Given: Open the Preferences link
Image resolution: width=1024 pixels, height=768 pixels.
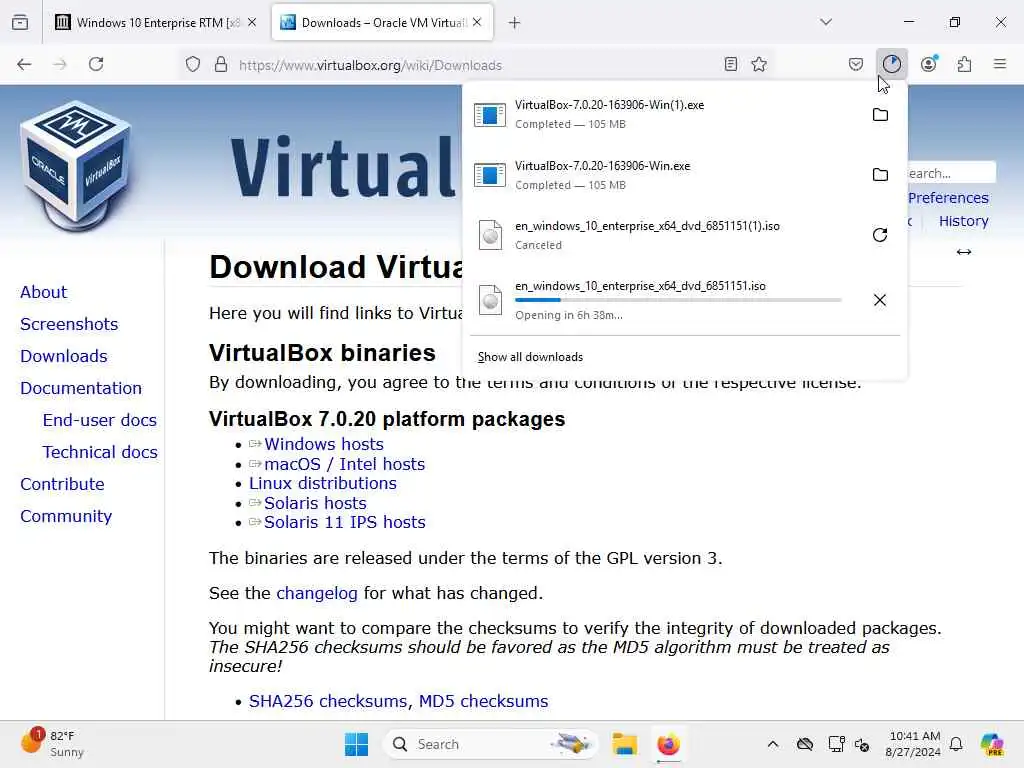Looking at the screenshot, I should tap(948, 198).
